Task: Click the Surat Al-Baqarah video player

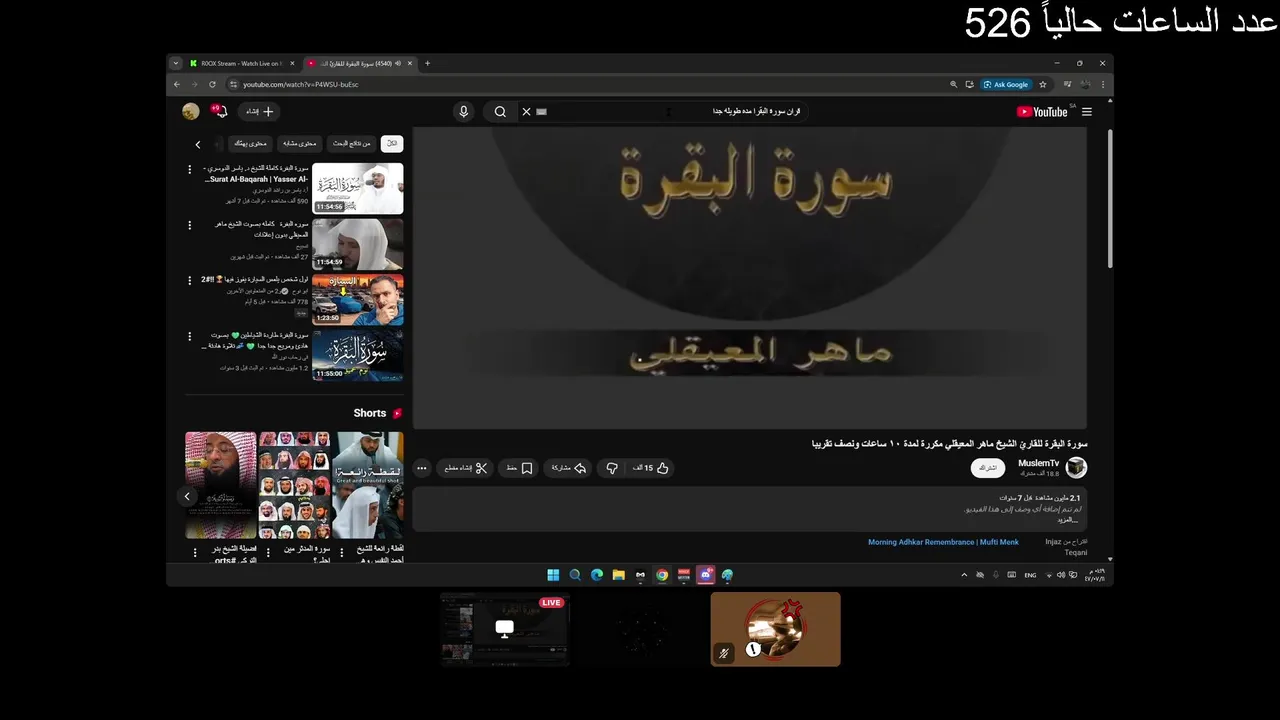Action: [x=750, y=278]
